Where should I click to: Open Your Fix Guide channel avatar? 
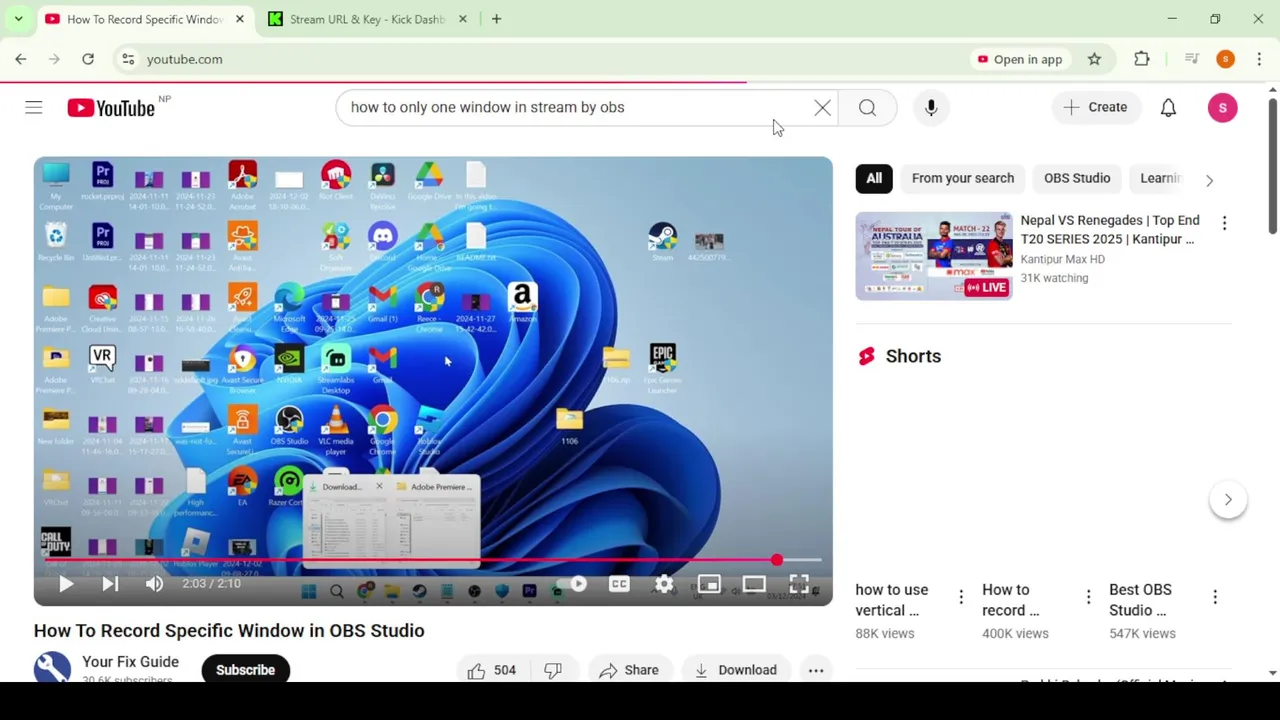click(52, 667)
